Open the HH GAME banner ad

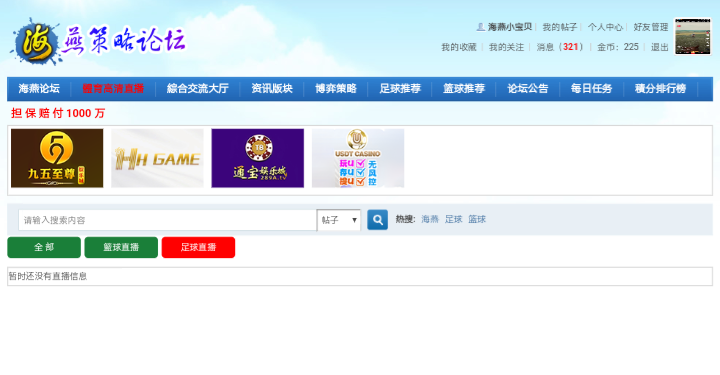click(158, 158)
